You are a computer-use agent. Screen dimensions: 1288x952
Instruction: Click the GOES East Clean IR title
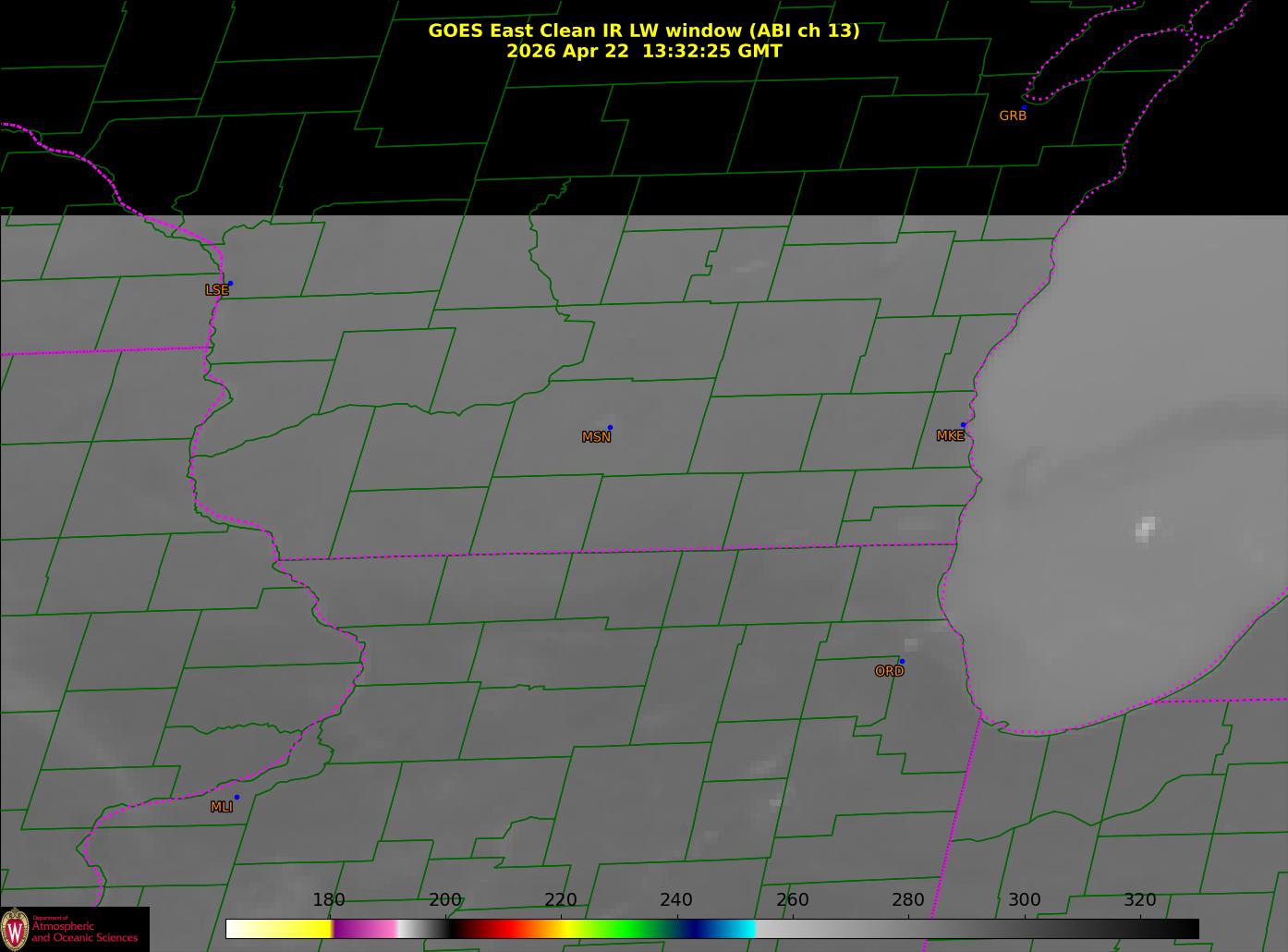pos(644,31)
